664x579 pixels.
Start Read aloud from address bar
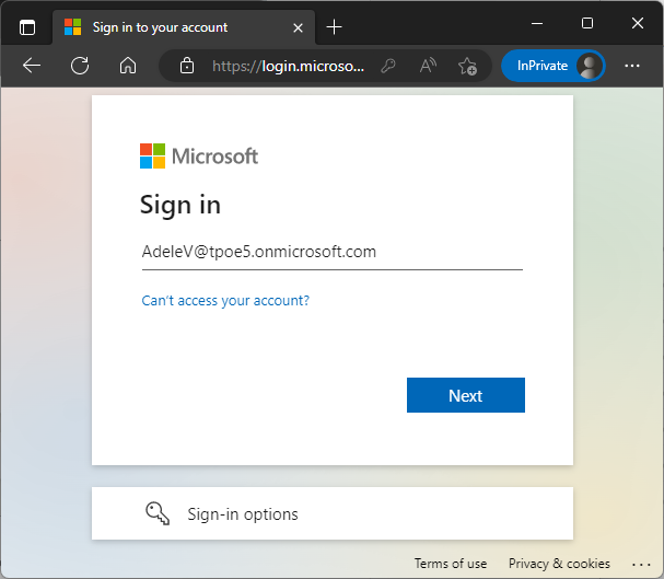pyautogui.click(x=428, y=66)
